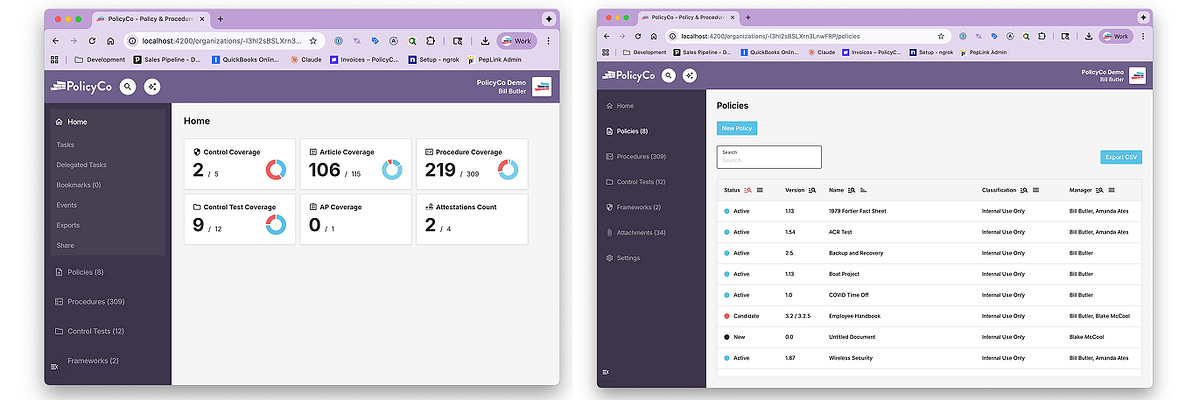
Task: Click the Name column sort icon
Action: point(864,190)
